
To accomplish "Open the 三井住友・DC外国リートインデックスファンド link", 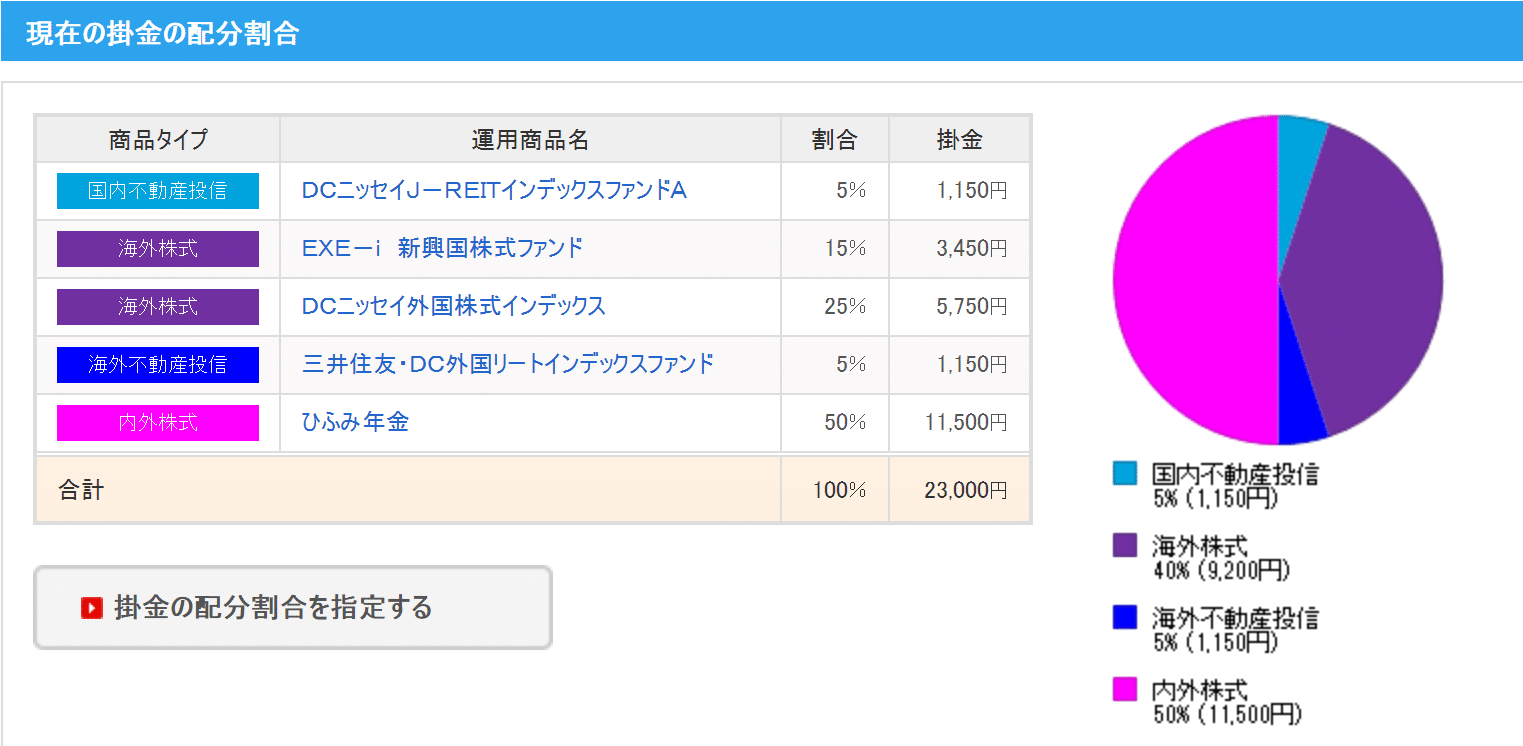I will [x=508, y=364].
